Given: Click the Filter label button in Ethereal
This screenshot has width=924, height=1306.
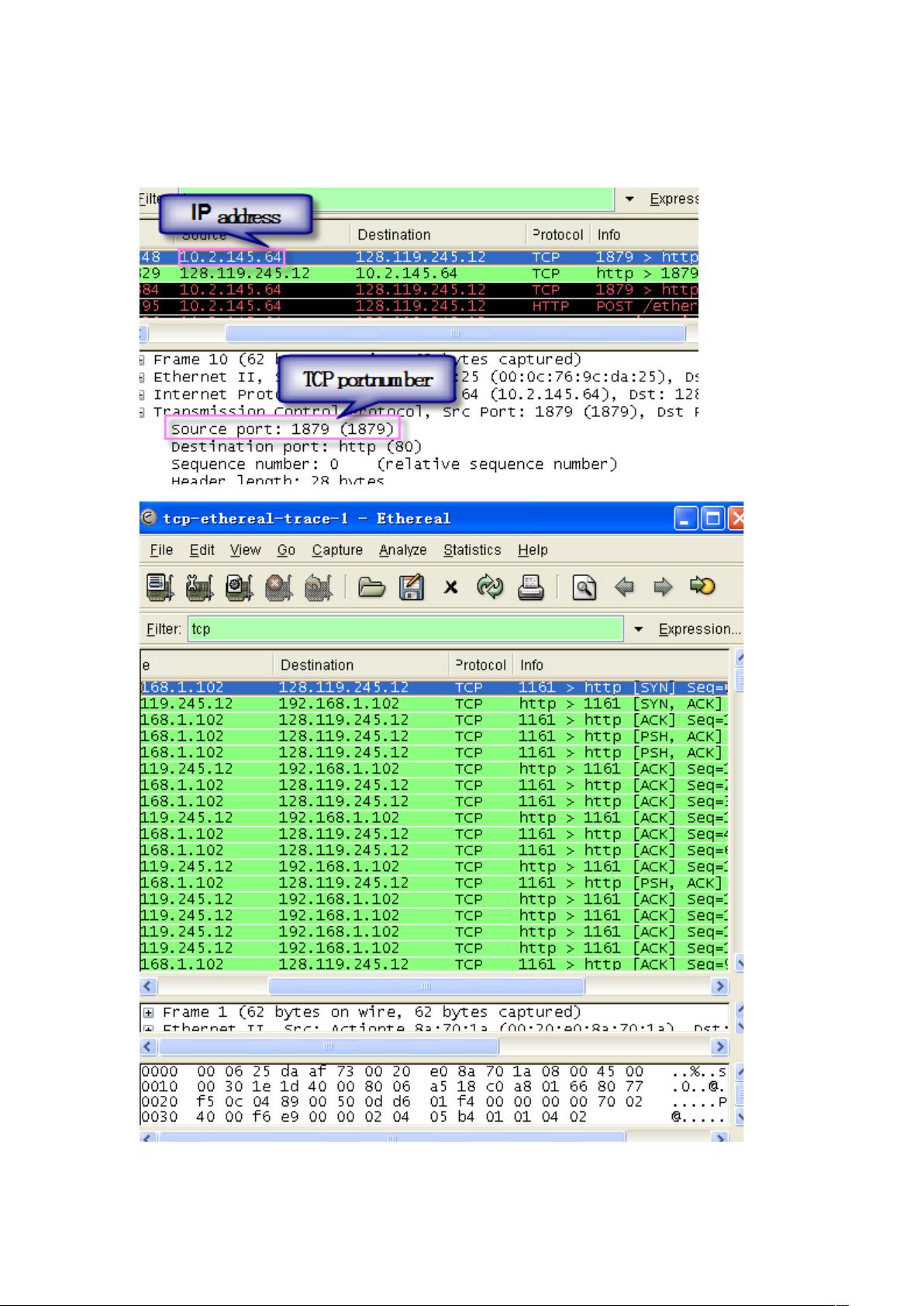Looking at the screenshot, I should coord(164,629).
